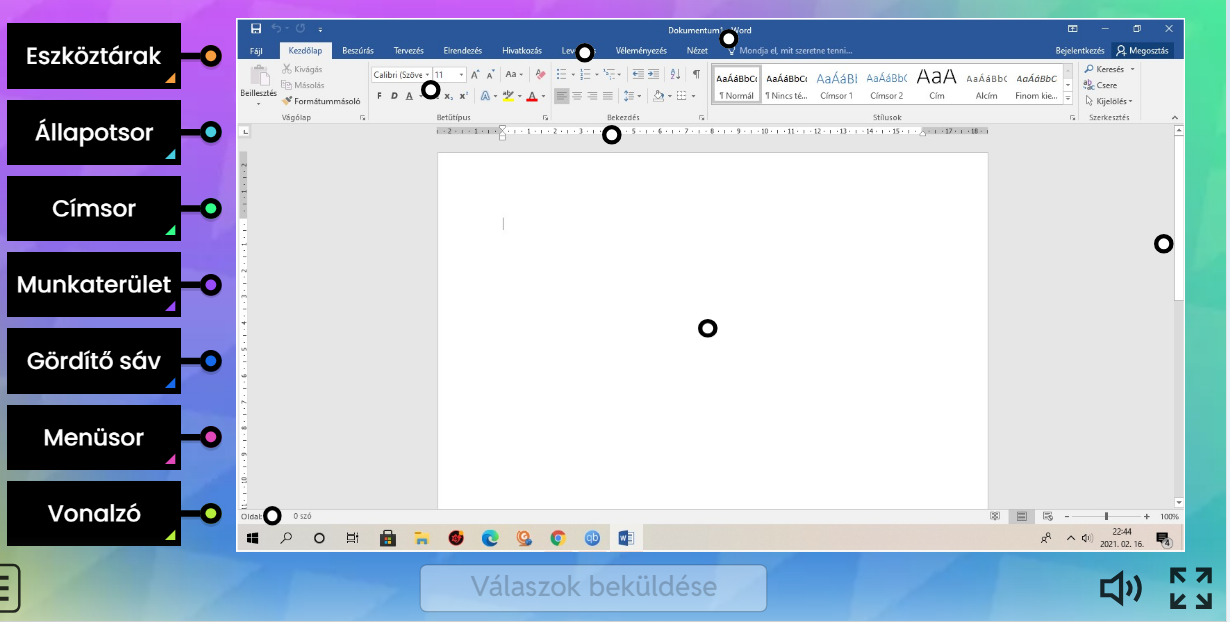1230x622 pixels.
Task: Toggle superscript formatting in font group
Action: coord(463,96)
